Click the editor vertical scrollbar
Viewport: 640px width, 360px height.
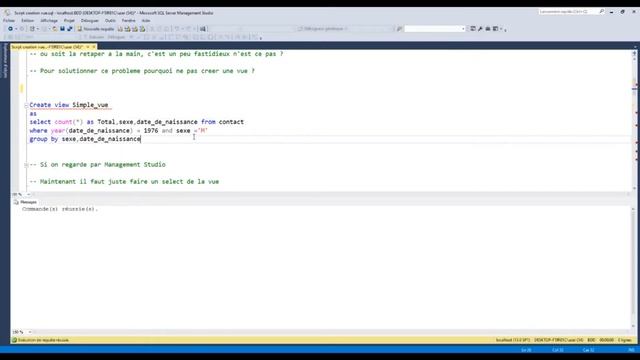(x=635, y=120)
